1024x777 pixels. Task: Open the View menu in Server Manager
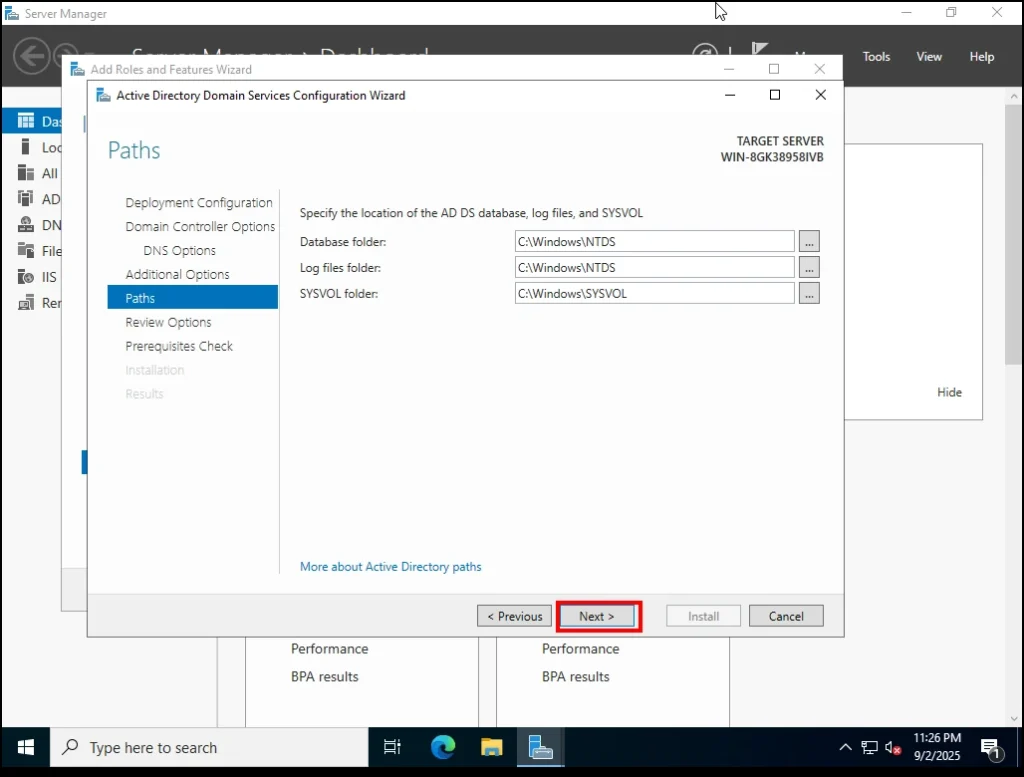(929, 57)
